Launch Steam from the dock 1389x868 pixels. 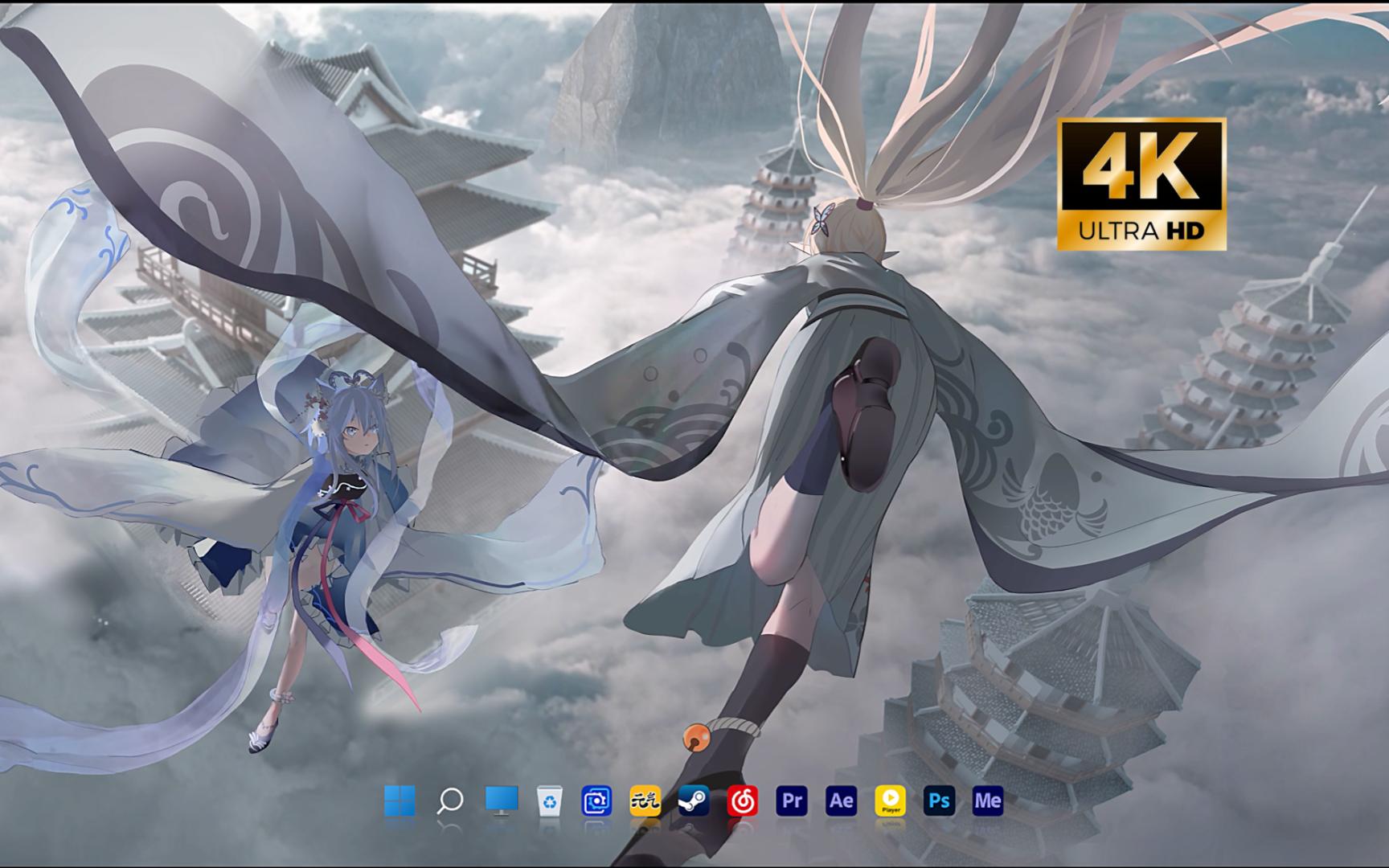coord(694,800)
